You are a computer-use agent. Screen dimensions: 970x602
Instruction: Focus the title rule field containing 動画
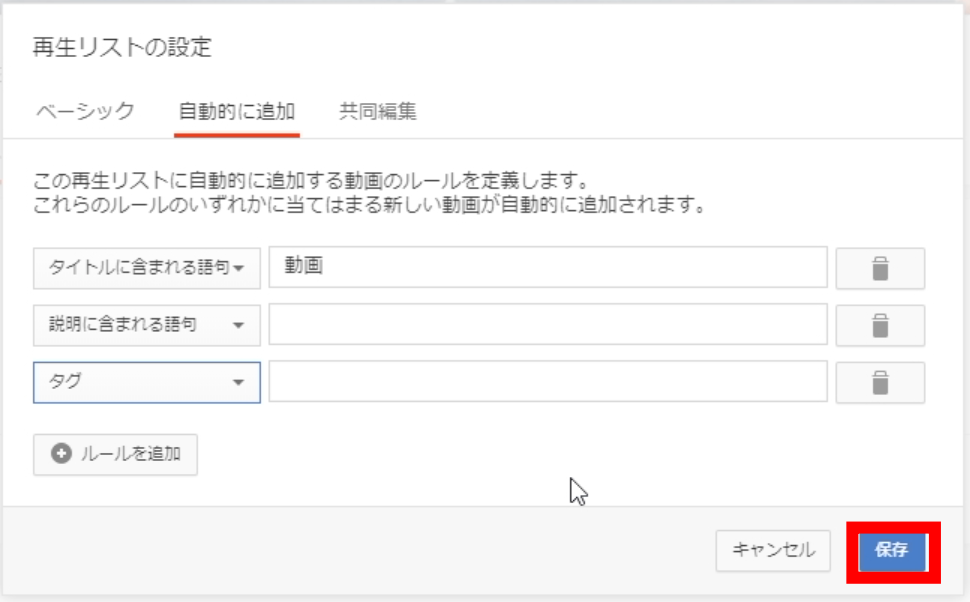coord(548,267)
